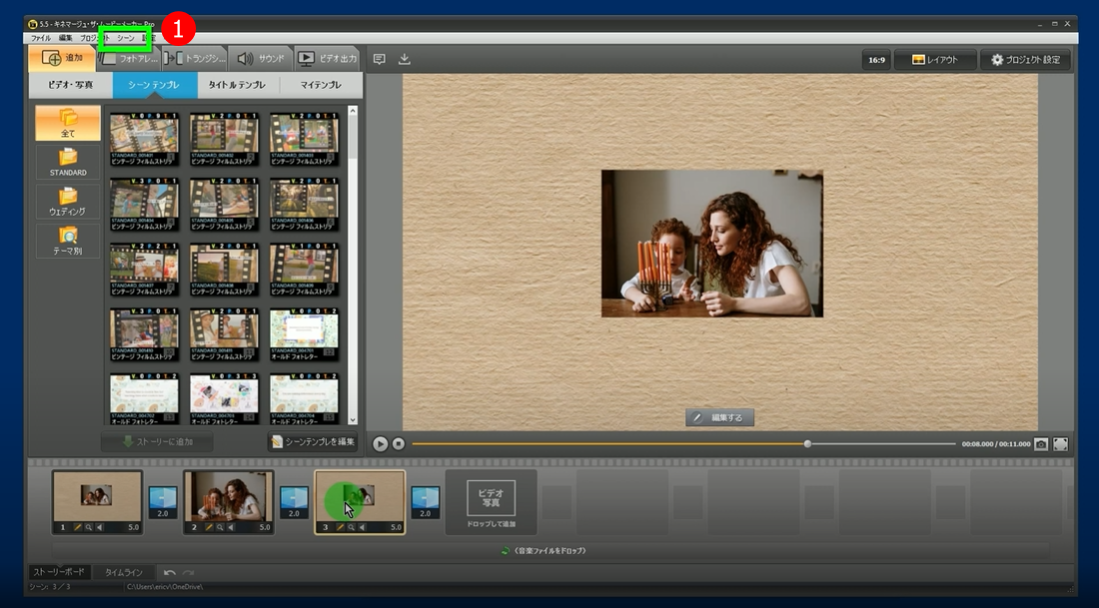
Task: Select the 全て folder category
Action: [x=68, y=123]
